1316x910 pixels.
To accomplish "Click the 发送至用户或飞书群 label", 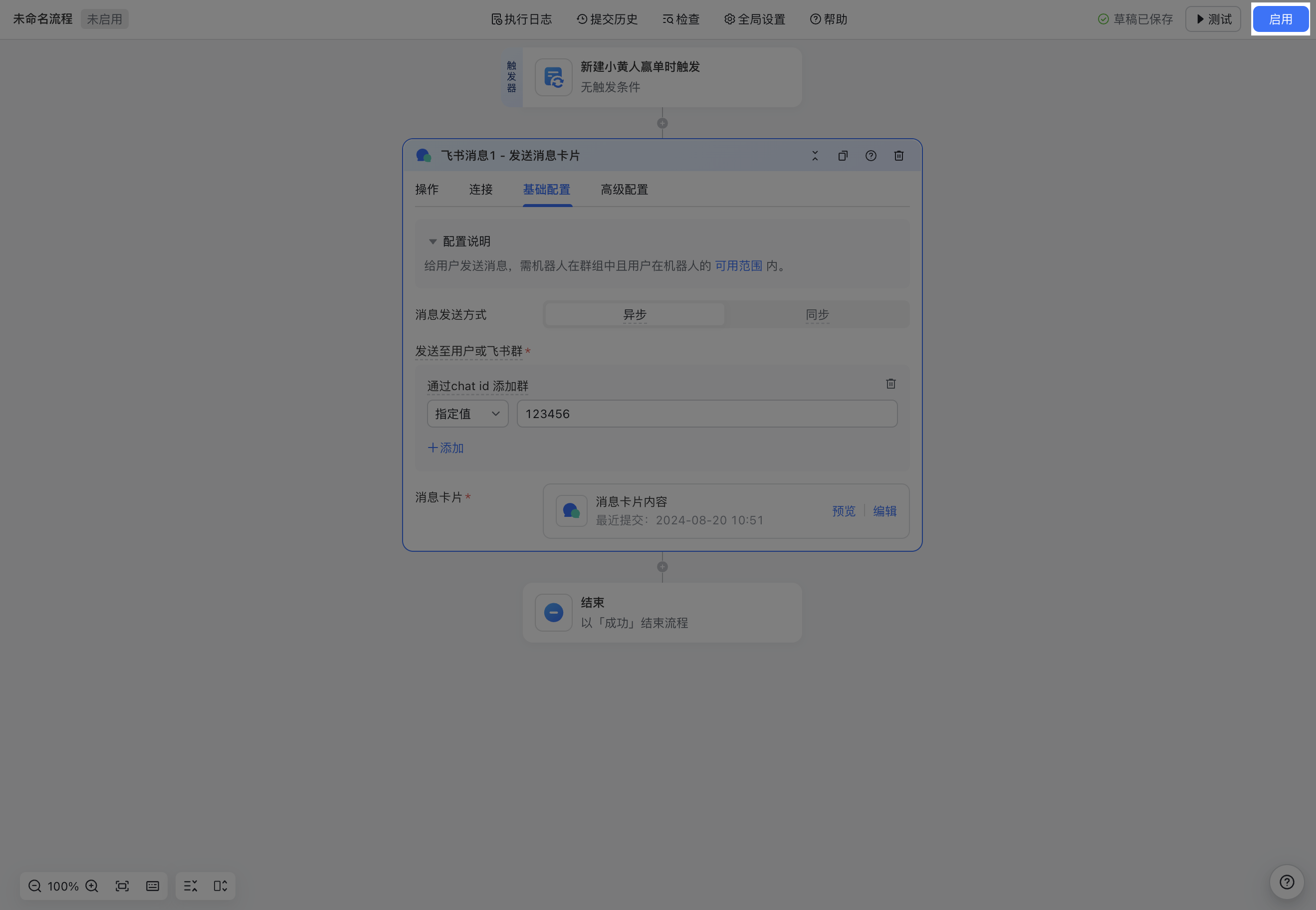I will (x=469, y=351).
